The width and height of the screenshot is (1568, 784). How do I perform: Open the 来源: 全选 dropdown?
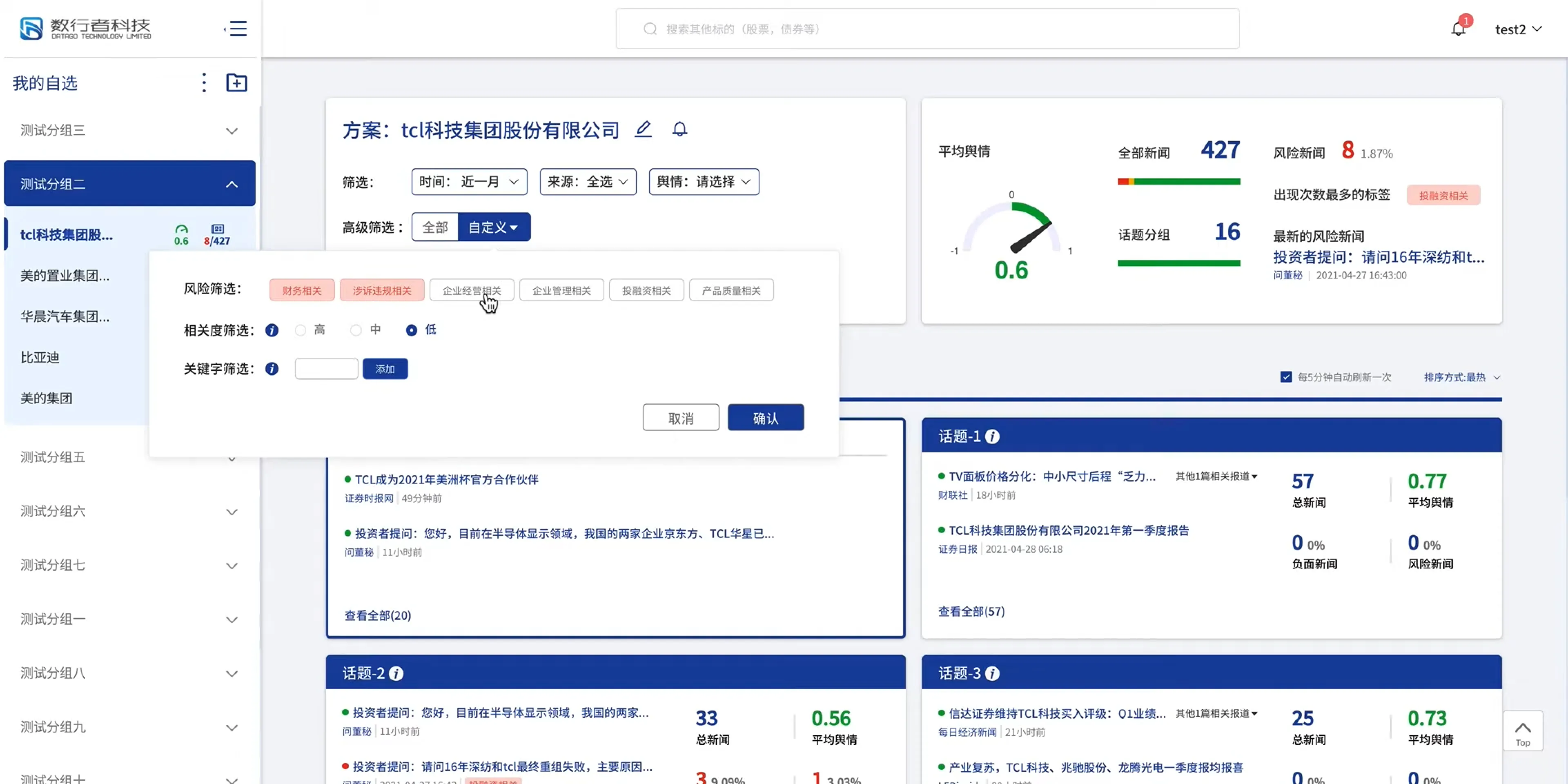point(588,181)
